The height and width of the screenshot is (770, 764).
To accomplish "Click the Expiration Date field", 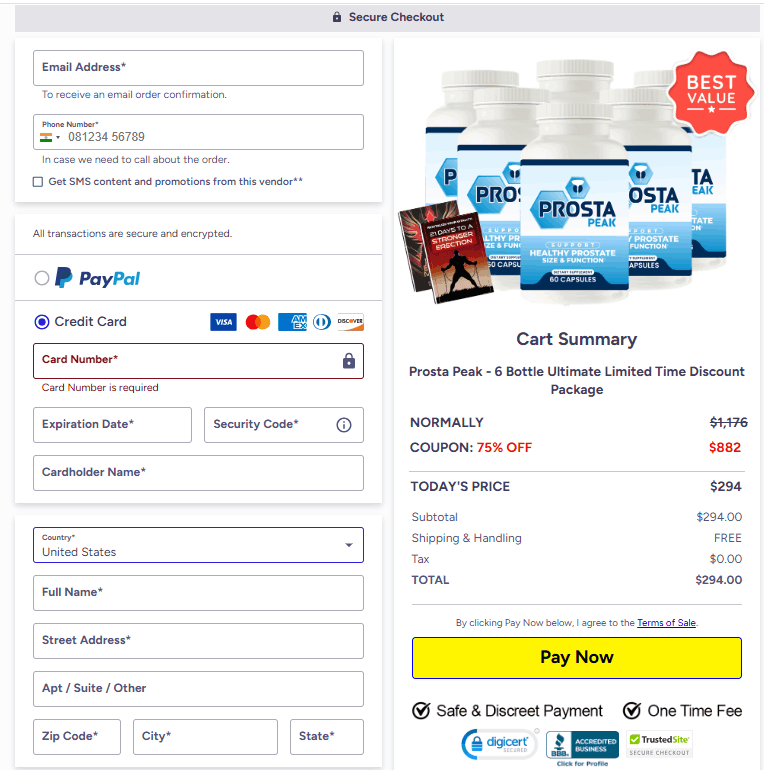I will click(x=112, y=425).
